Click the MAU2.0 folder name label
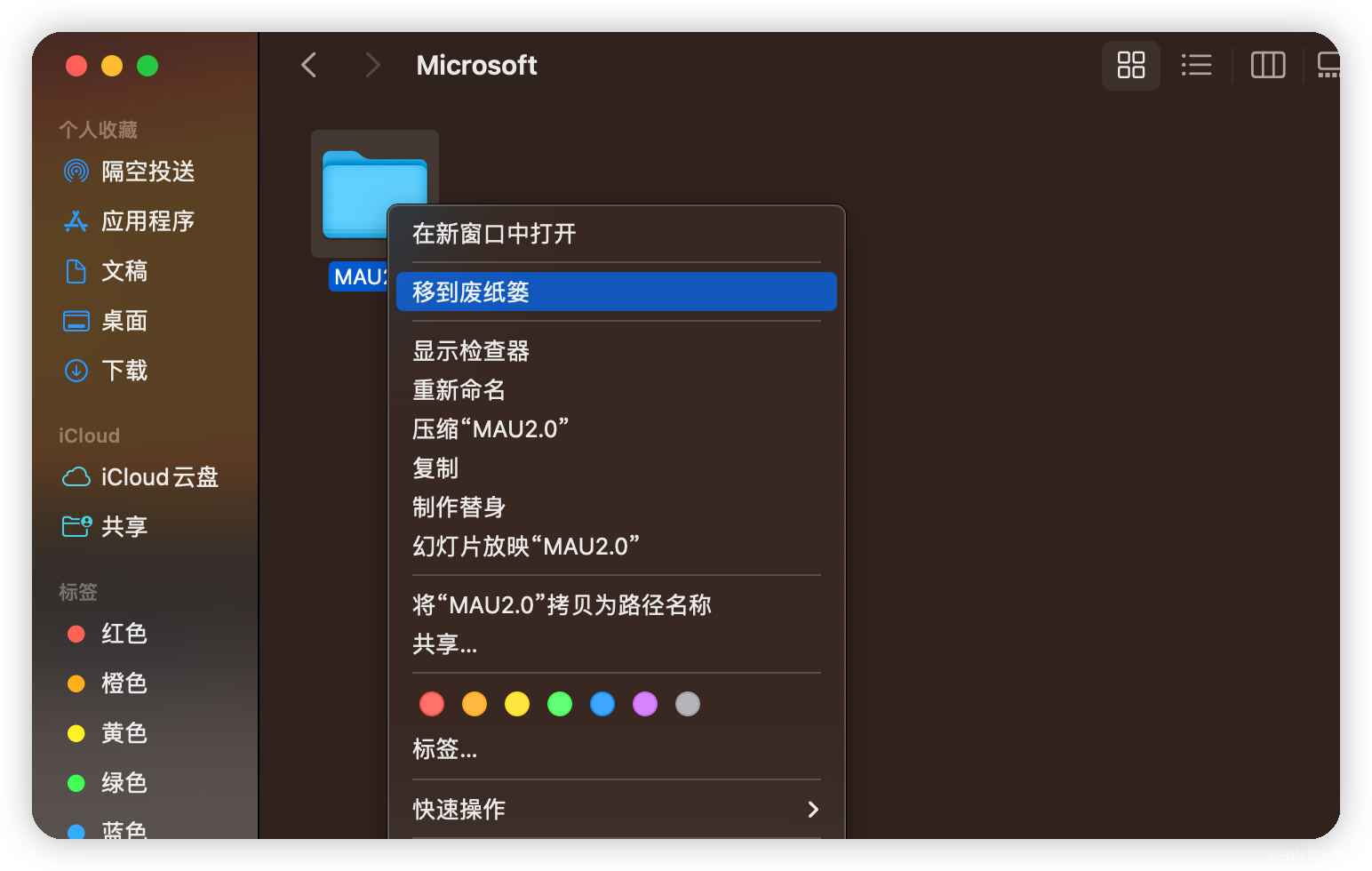The width and height of the screenshot is (1372, 871). pos(359,276)
